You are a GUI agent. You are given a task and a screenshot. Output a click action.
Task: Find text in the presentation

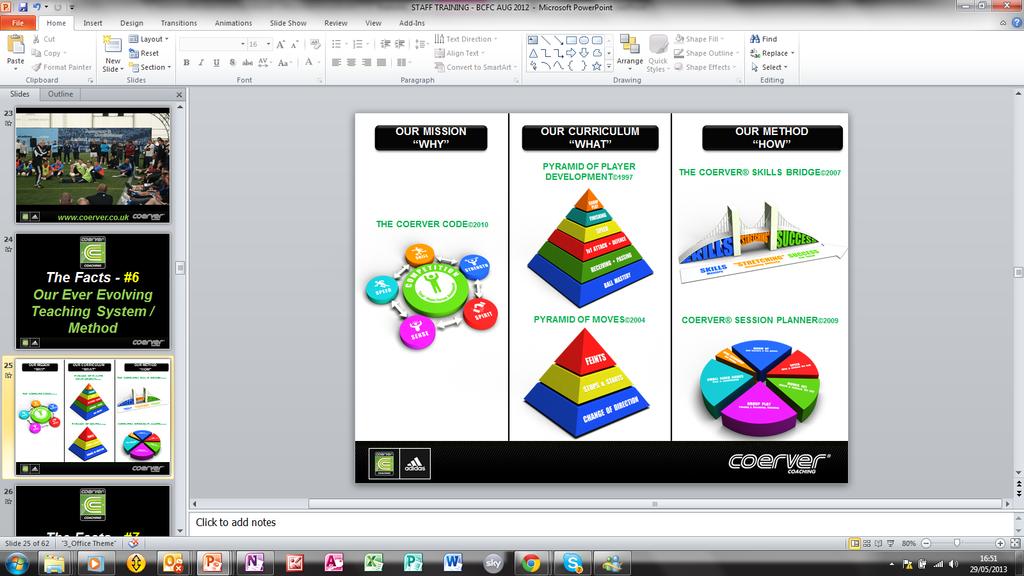point(763,39)
